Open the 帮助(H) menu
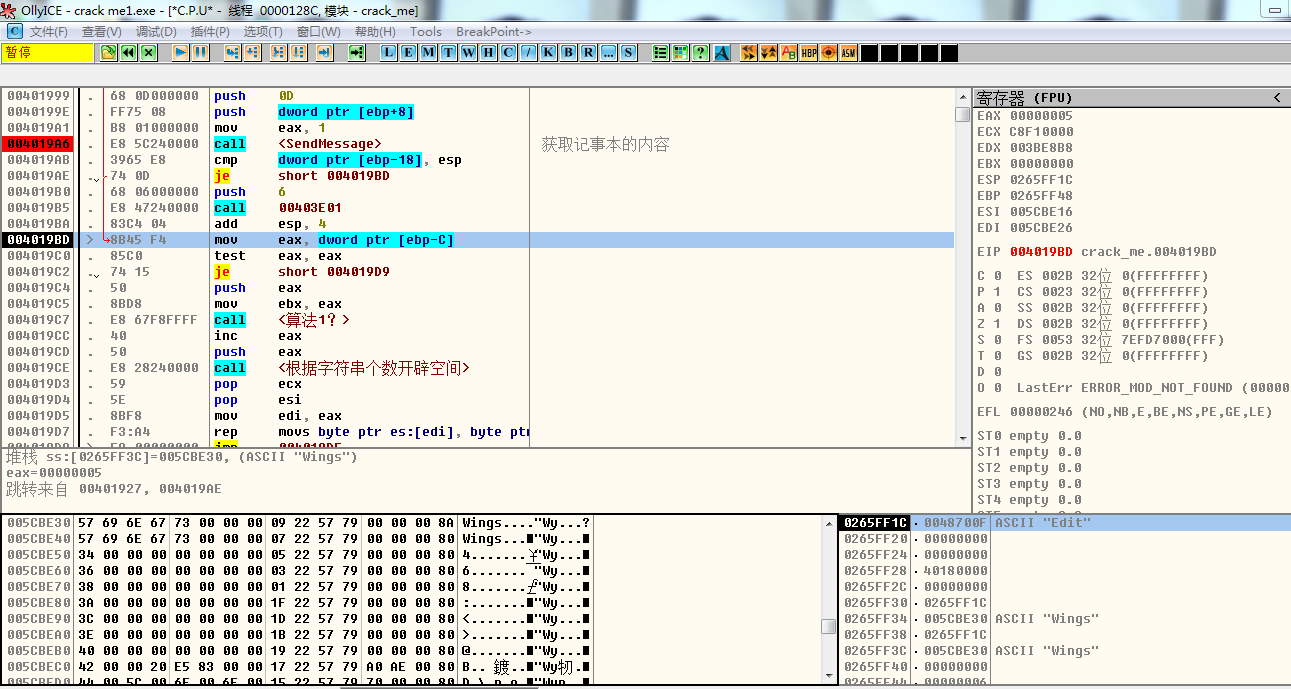Image resolution: width=1291 pixels, height=689 pixels. (x=375, y=31)
